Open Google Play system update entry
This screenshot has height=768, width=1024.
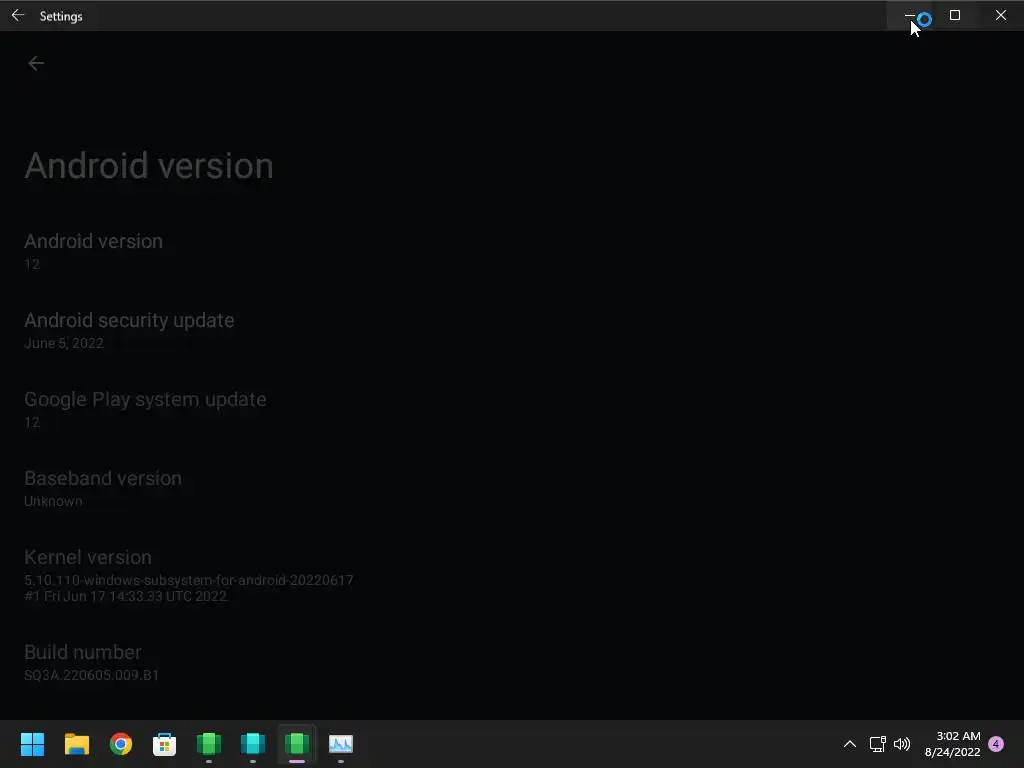click(x=512, y=409)
